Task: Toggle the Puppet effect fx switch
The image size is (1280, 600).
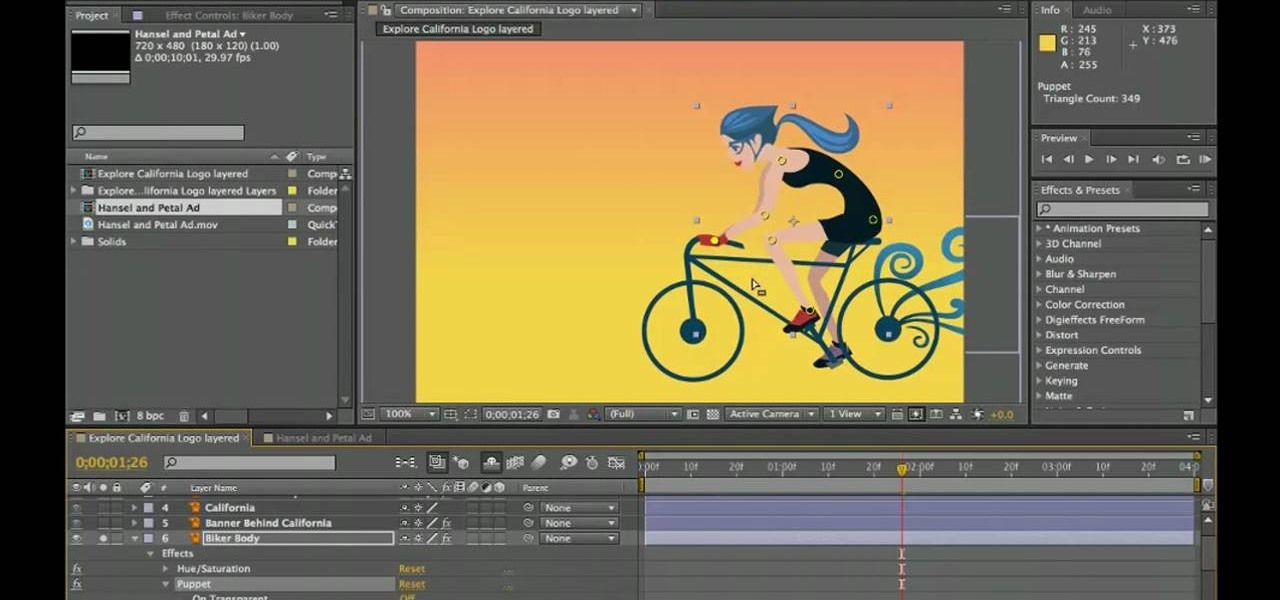Action: (x=76, y=584)
